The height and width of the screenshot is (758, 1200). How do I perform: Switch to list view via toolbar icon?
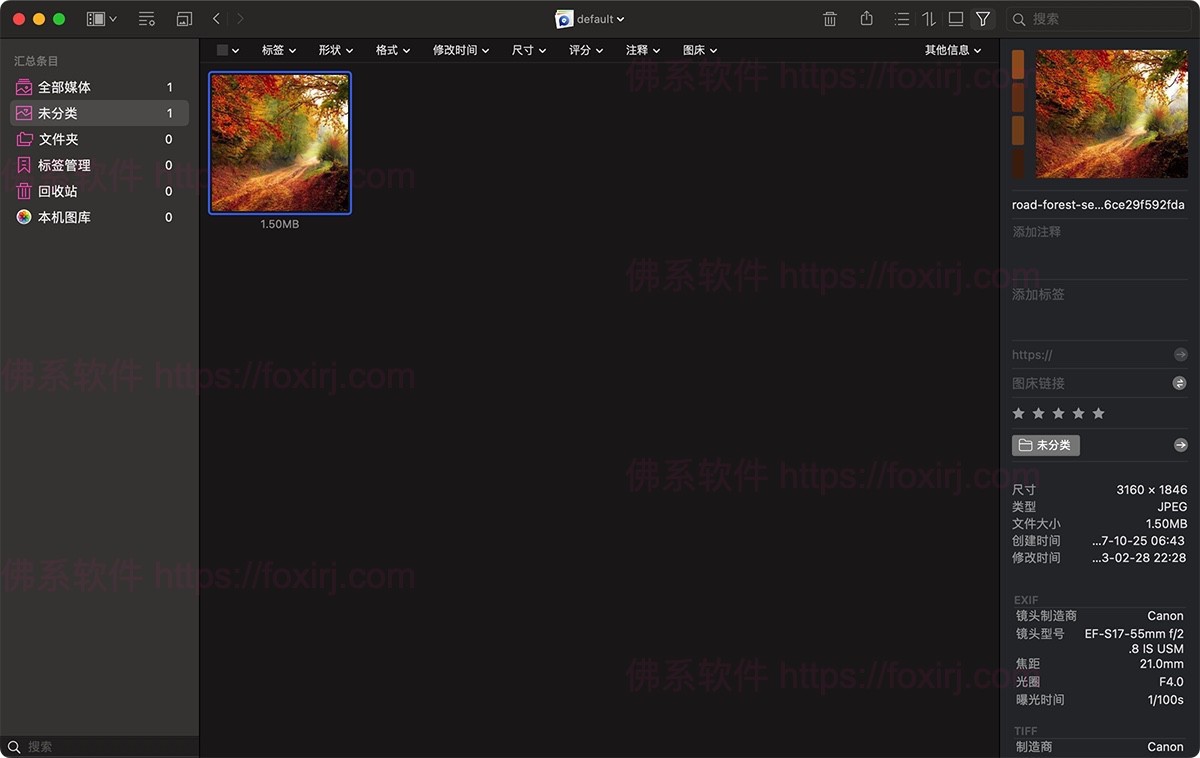[x=902, y=19]
